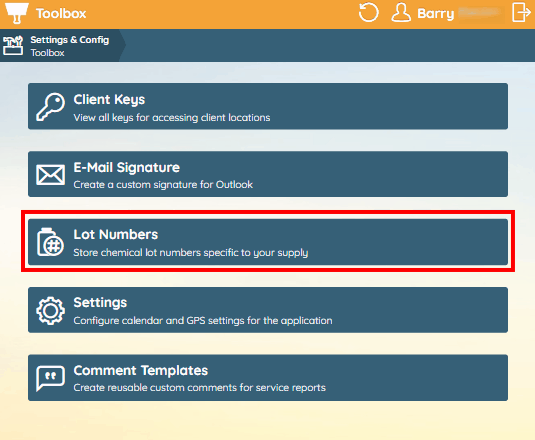Image resolution: width=535 pixels, height=440 pixels.
Task: Select the Lot Numbers tile
Action: [268, 242]
